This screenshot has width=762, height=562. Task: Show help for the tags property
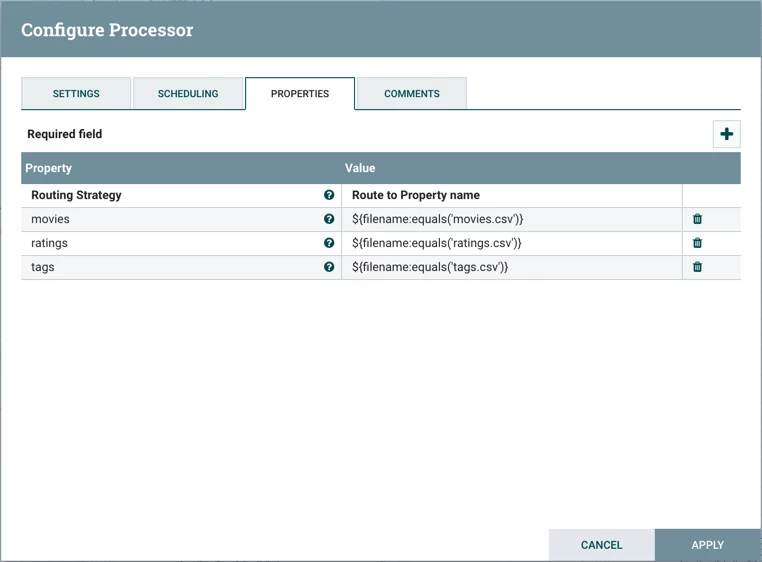(329, 266)
